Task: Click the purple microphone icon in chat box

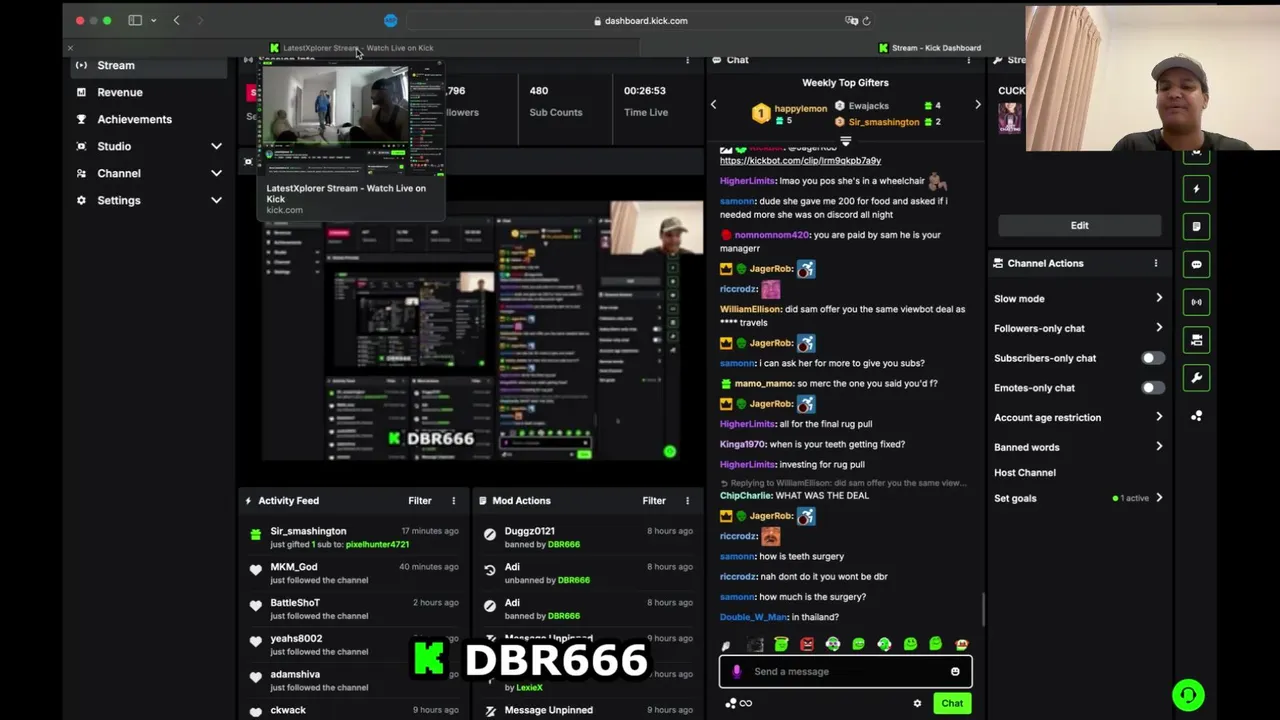Action: (737, 671)
